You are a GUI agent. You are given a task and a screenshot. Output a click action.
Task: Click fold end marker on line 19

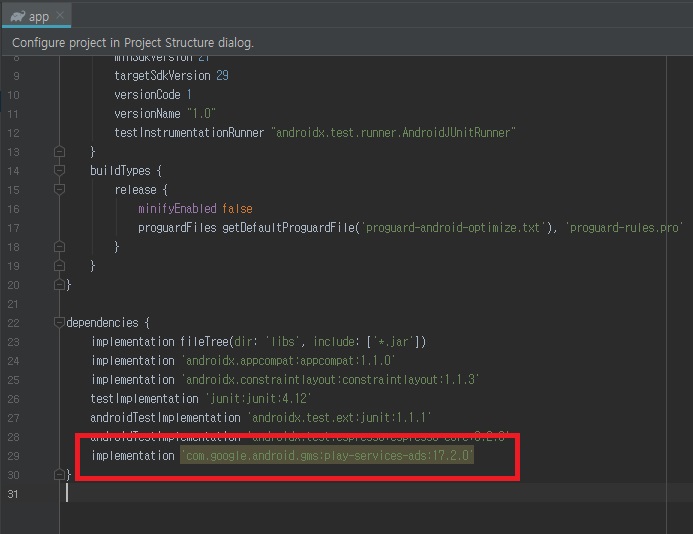click(x=59, y=265)
